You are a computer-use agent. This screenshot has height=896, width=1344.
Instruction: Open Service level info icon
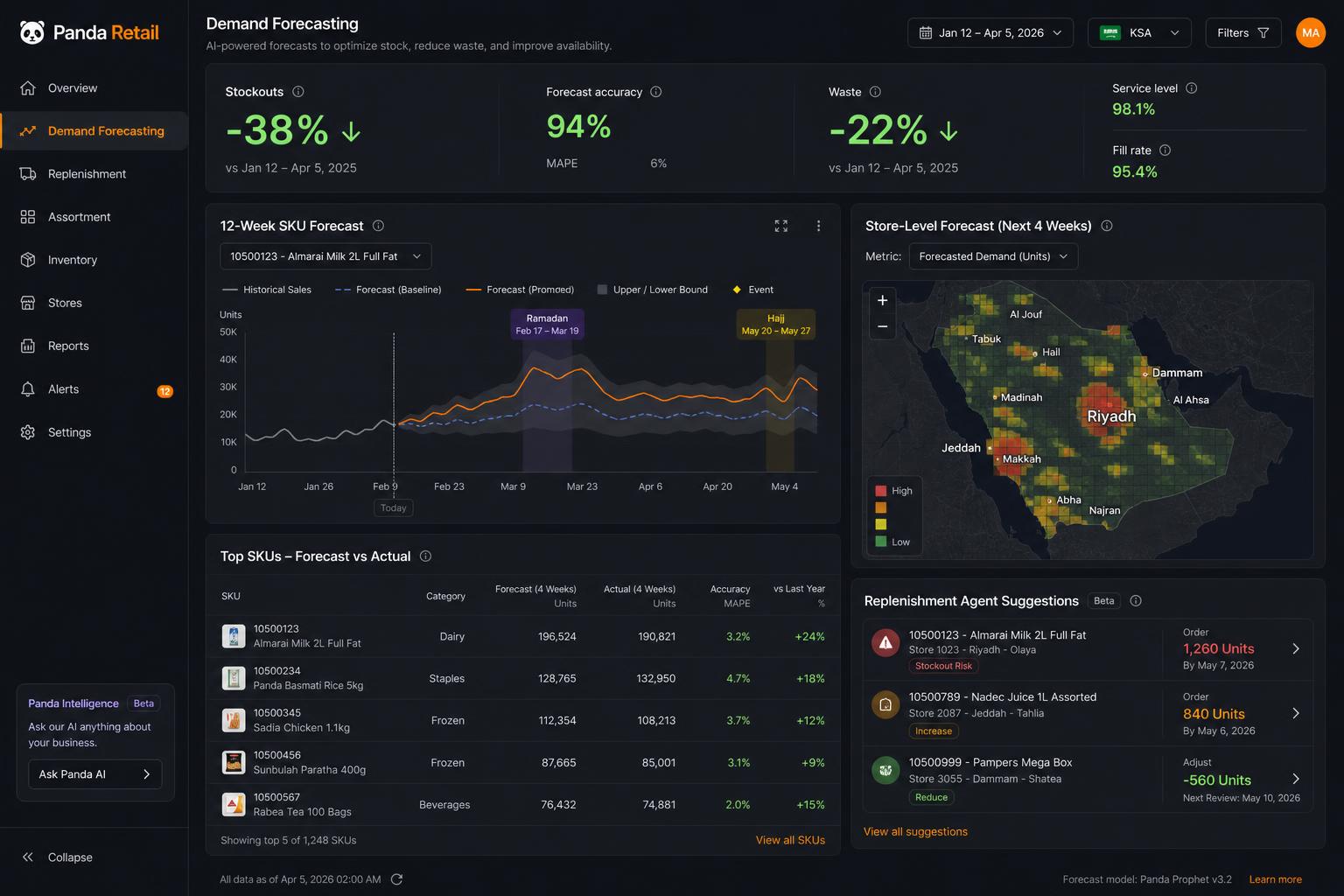click(x=1191, y=88)
